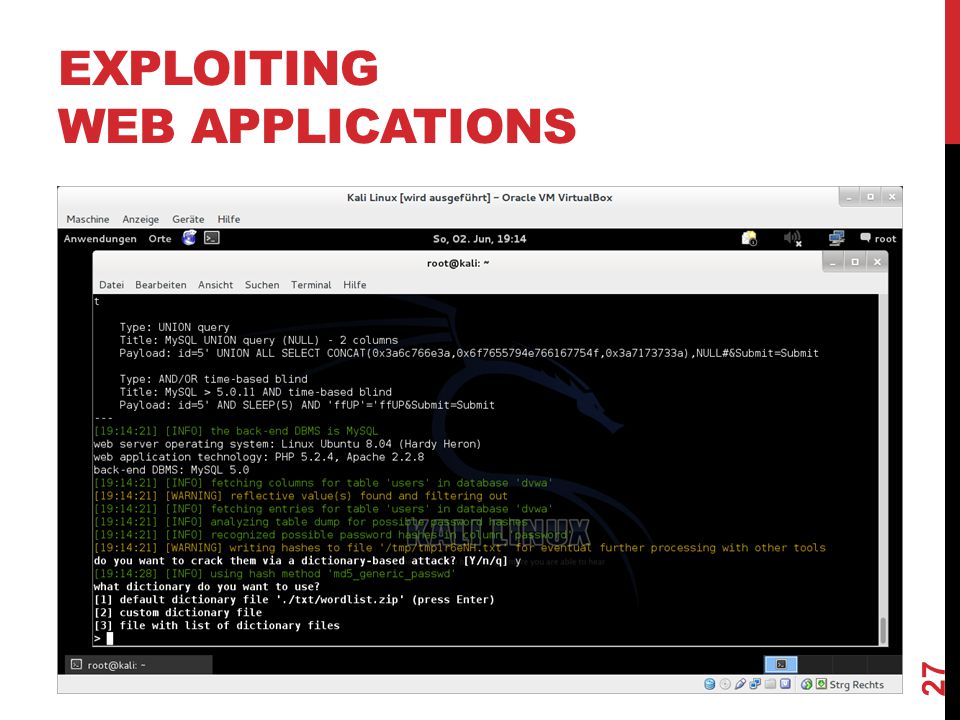Open the VirtualBox Hilfe menu beside Geräte
960x720 pixels.
point(228,219)
